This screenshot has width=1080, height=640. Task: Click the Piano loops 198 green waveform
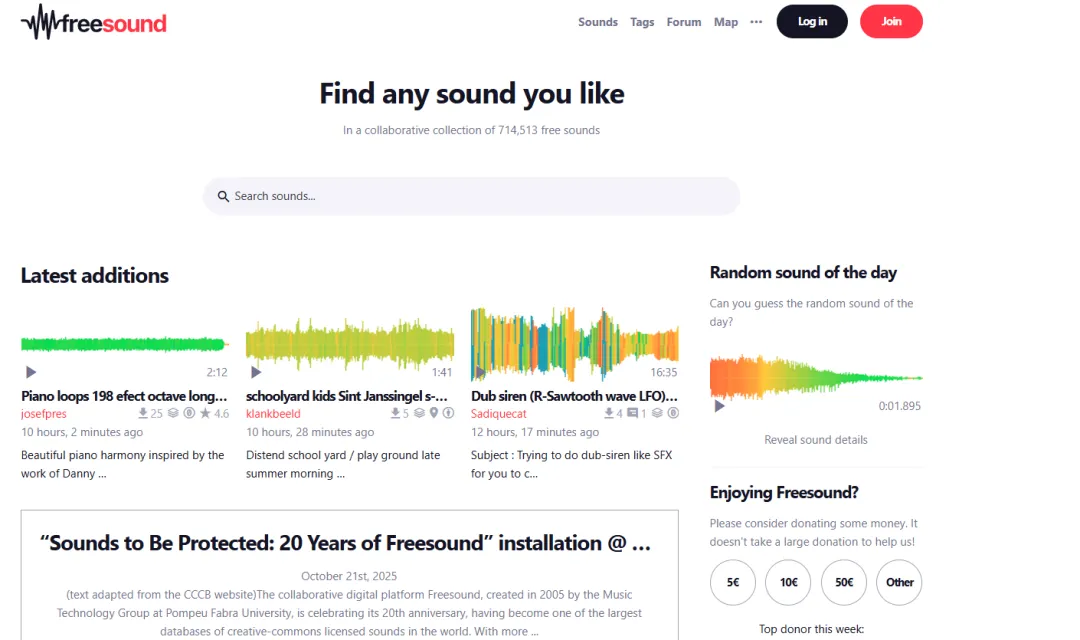pos(125,344)
